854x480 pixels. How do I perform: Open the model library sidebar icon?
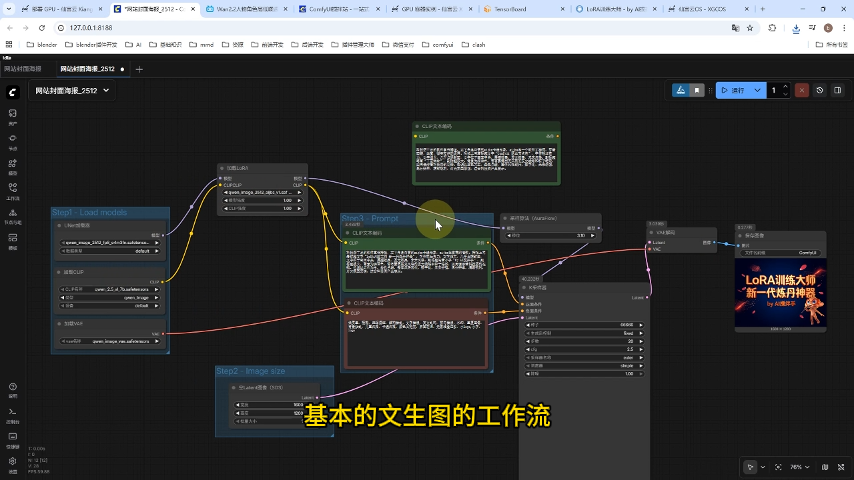(x=13, y=166)
